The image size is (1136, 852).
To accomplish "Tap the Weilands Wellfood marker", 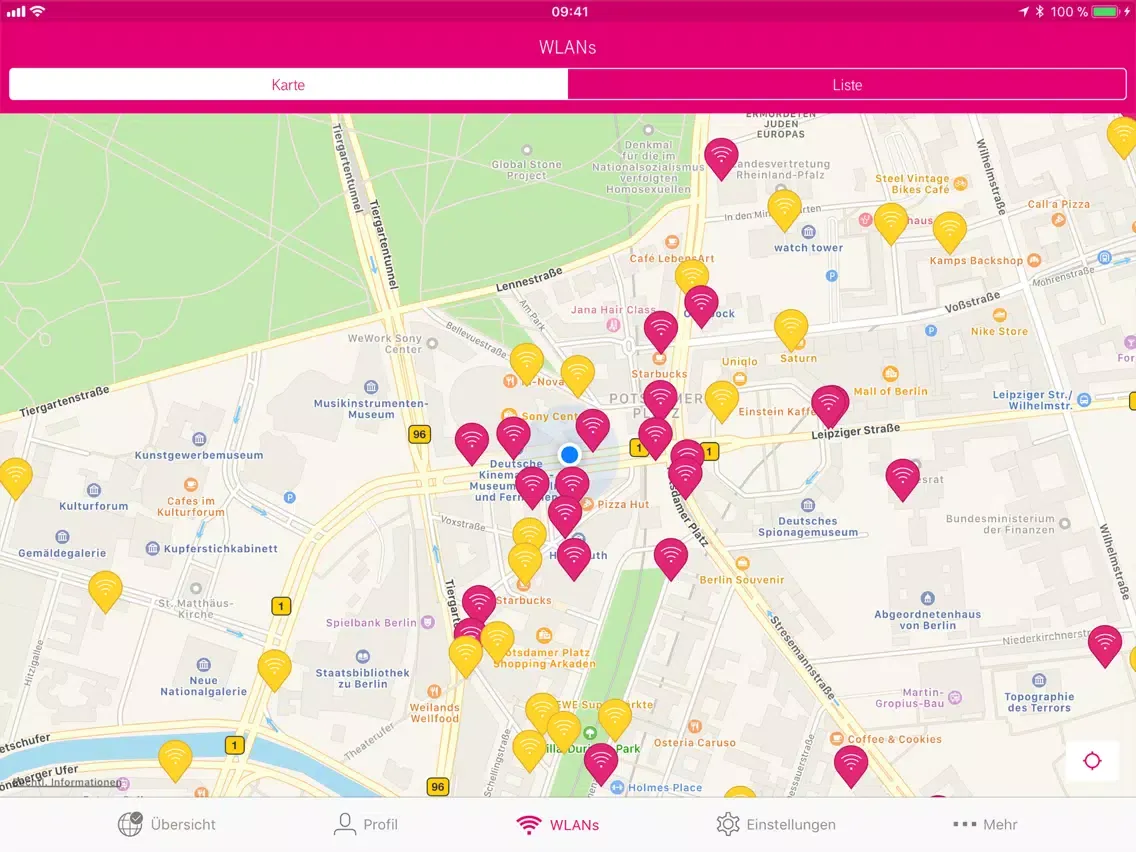I will point(434,691).
